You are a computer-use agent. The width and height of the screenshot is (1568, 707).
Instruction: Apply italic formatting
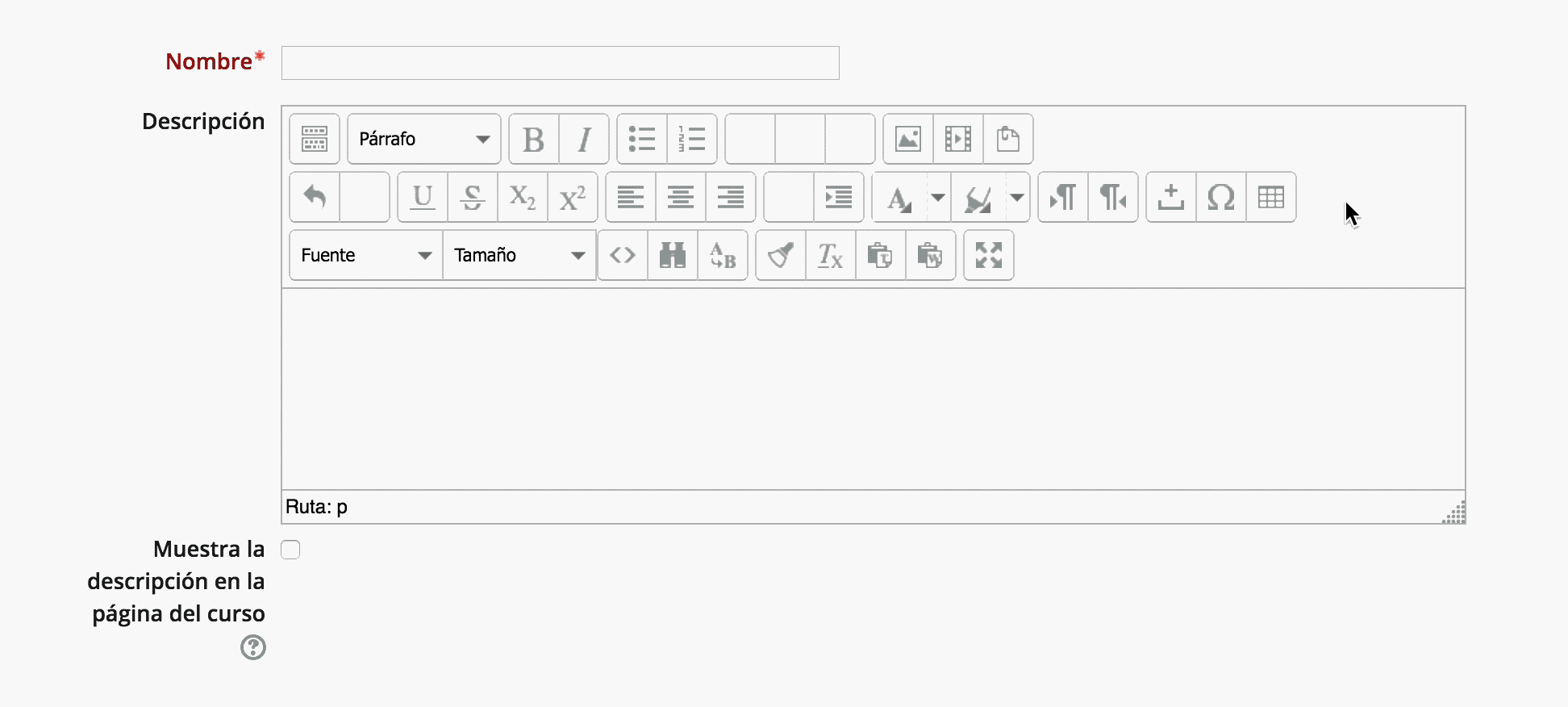[x=584, y=139]
